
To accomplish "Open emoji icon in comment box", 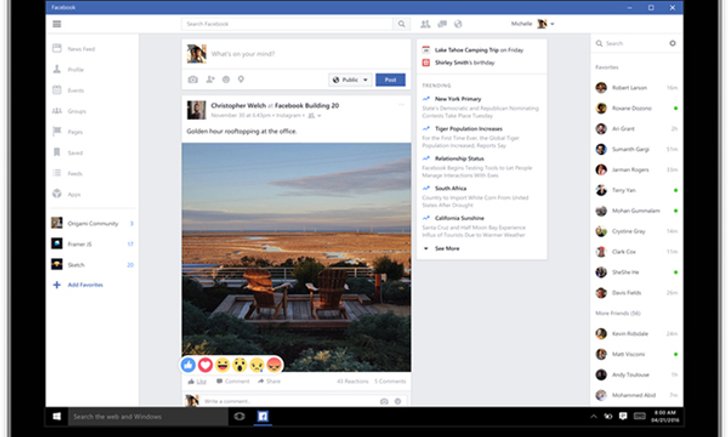I will [x=398, y=401].
